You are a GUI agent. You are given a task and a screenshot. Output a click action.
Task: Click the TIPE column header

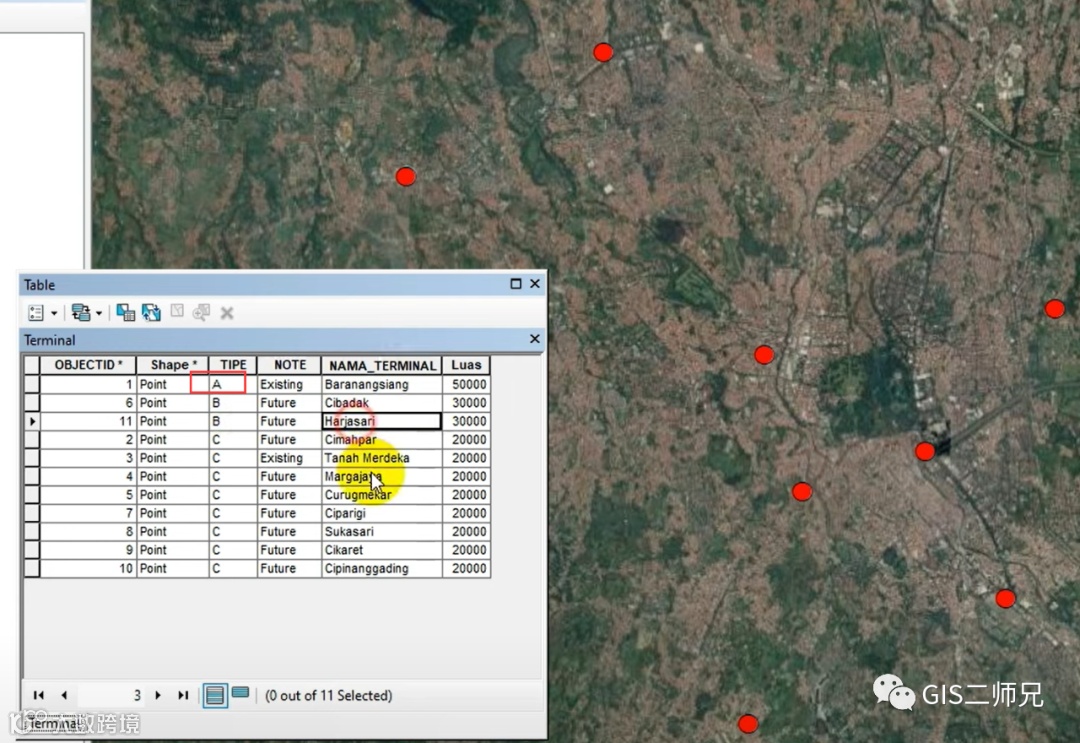point(233,365)
